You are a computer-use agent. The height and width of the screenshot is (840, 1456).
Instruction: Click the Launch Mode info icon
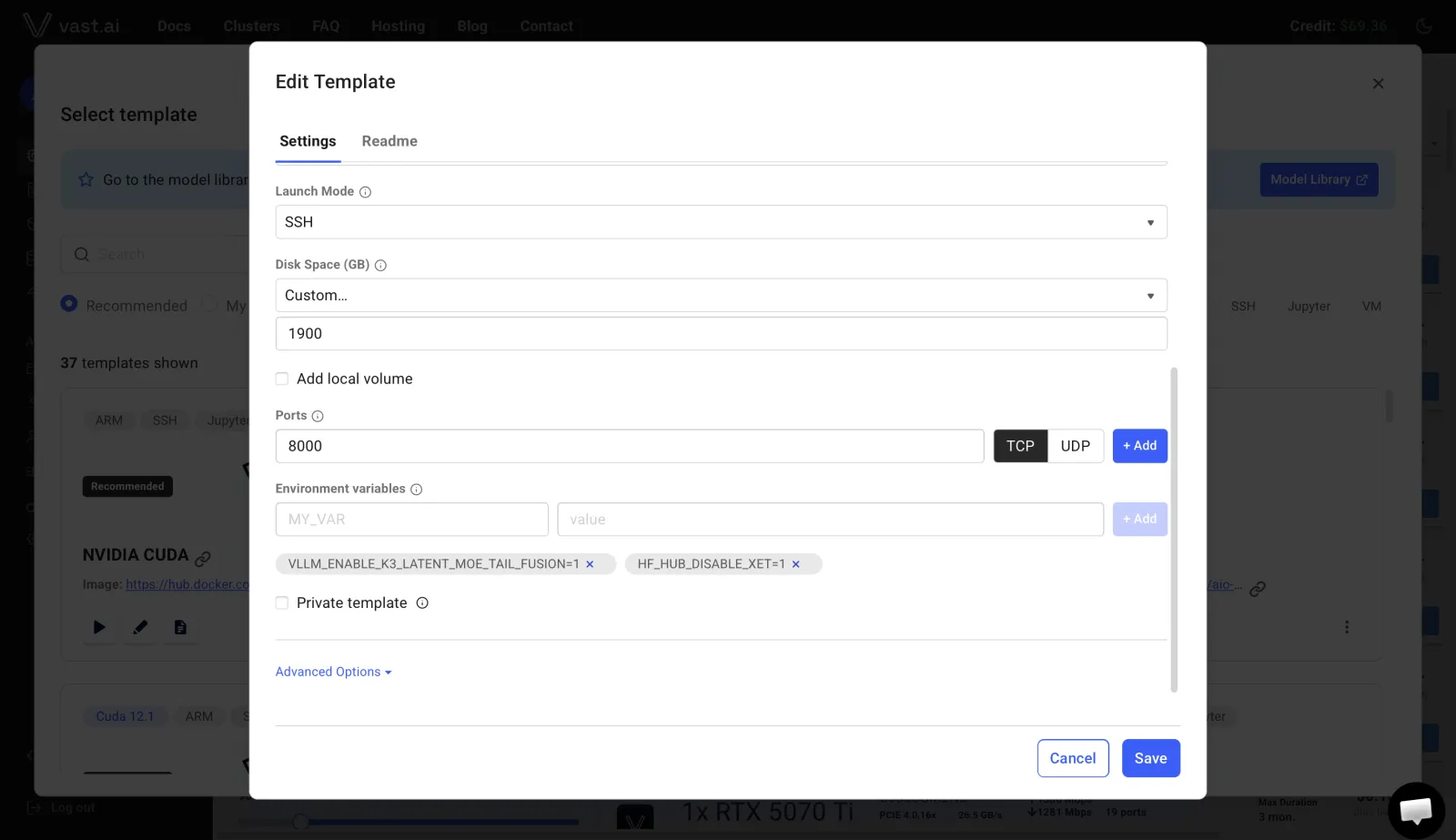click(x=365, y=192)
